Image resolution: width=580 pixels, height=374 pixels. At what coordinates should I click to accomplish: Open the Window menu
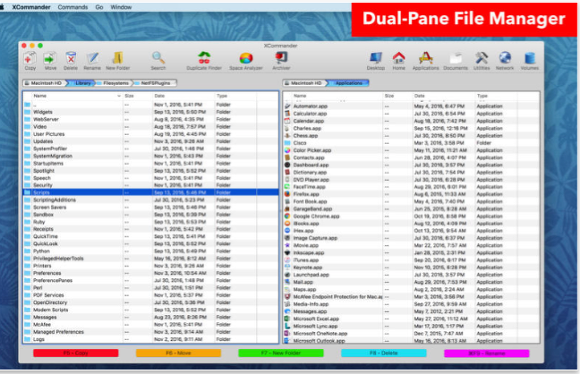click(x=121, y=7)
